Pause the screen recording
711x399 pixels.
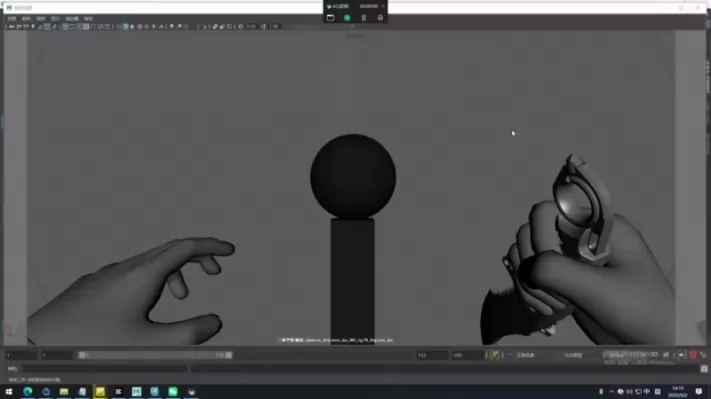pos(364,18)
